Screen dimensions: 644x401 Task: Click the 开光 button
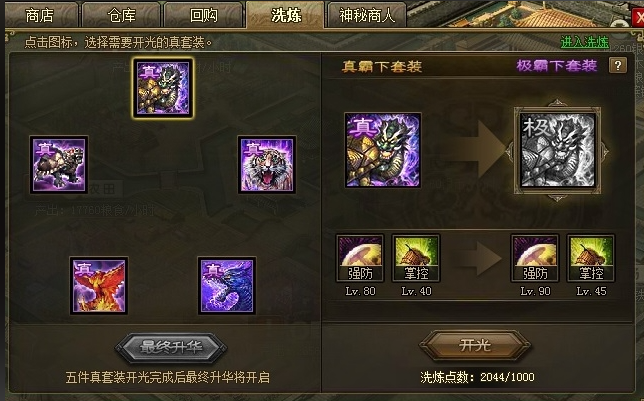[475, 345]
